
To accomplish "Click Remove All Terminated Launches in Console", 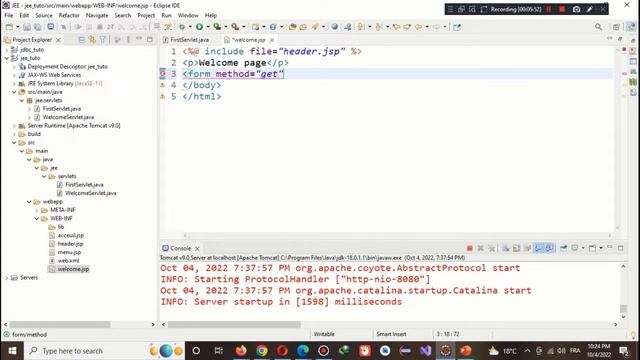I will point(492,248).
